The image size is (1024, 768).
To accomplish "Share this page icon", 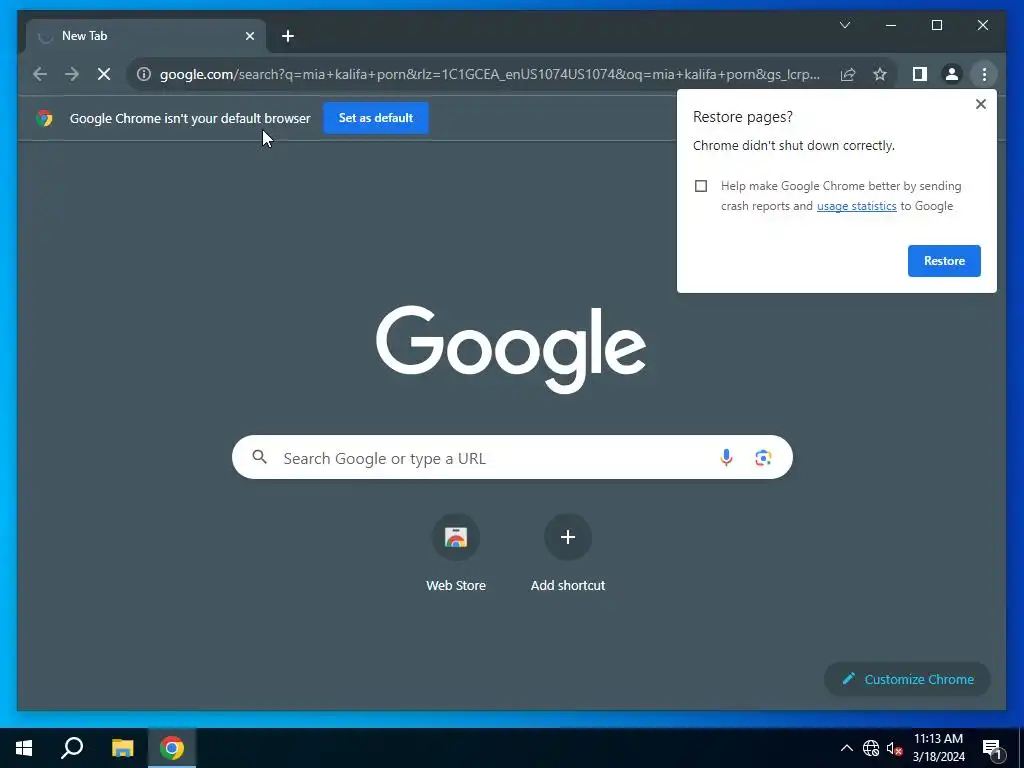I will point(848,74).
